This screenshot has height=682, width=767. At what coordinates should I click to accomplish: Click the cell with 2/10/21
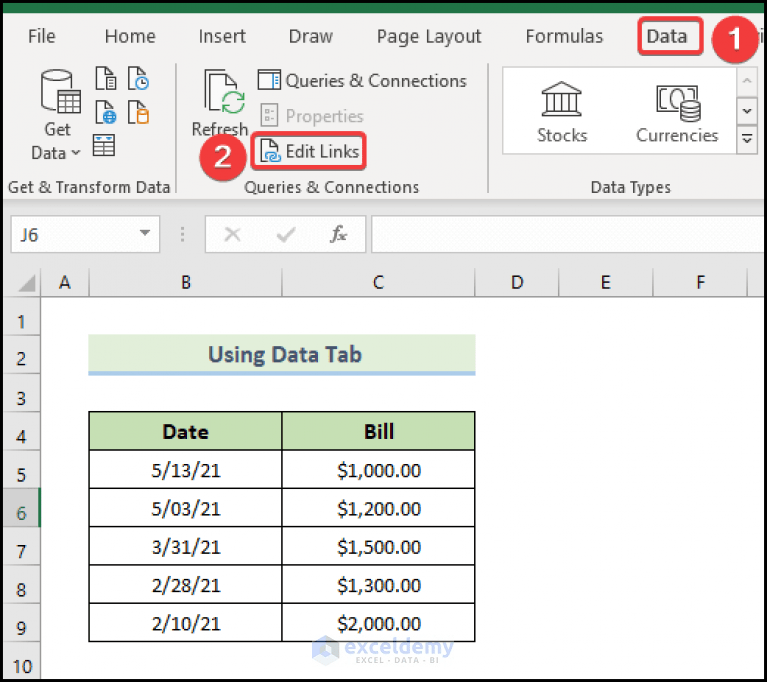(185, 623)
